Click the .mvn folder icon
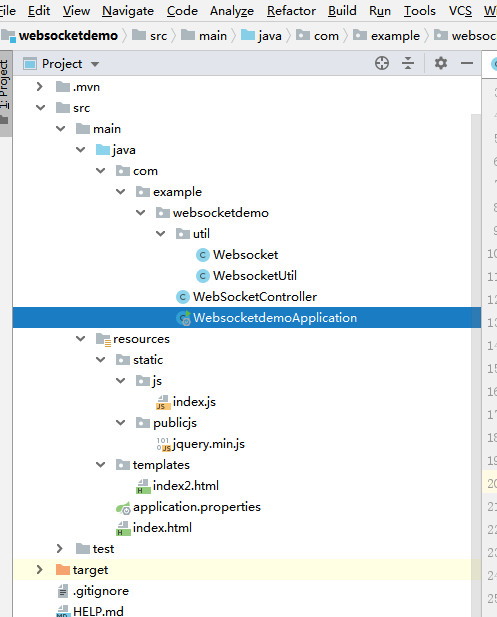This screenshot has height=617, width=497. tap(63, 87)
